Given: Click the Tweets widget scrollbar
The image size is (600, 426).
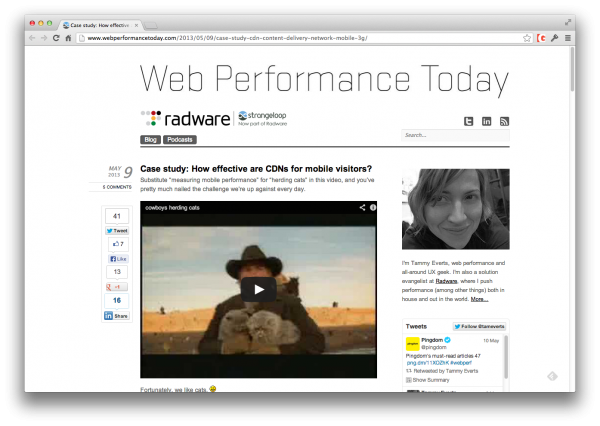Looking at the screenshot, I should click(506, 357).
